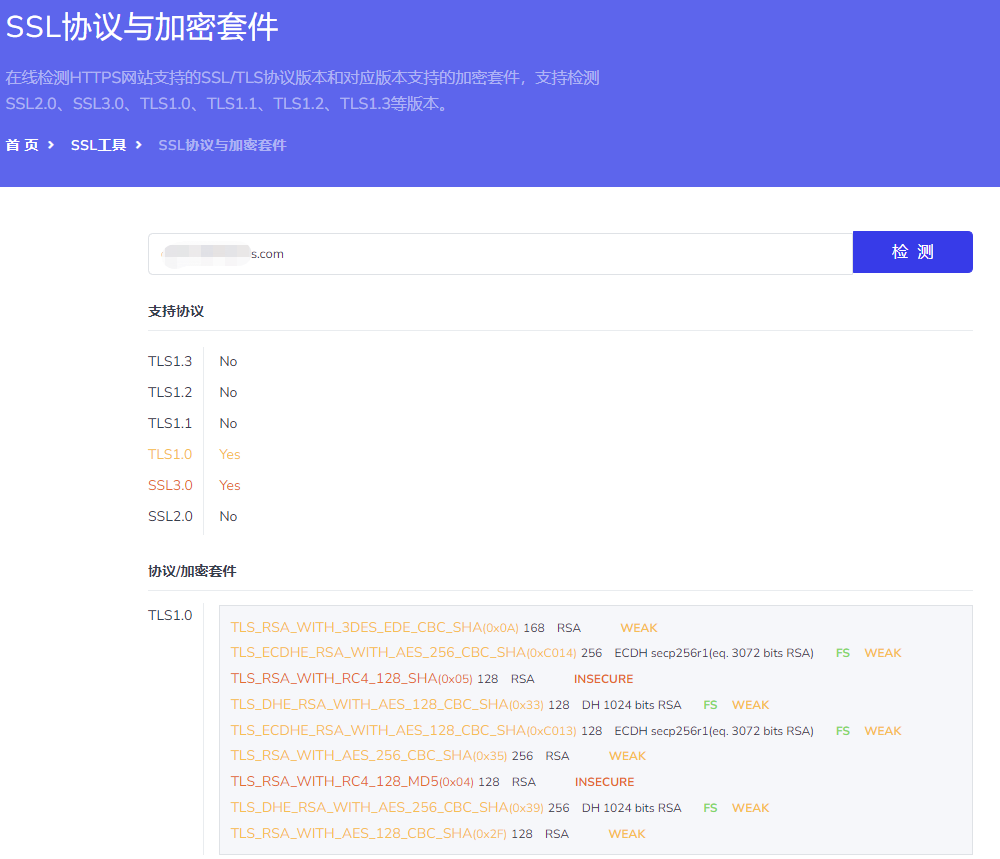This screenshot has height=859, width=1000.
Task: Open the SSL工具 breadcrumb link
Action: 98,145
